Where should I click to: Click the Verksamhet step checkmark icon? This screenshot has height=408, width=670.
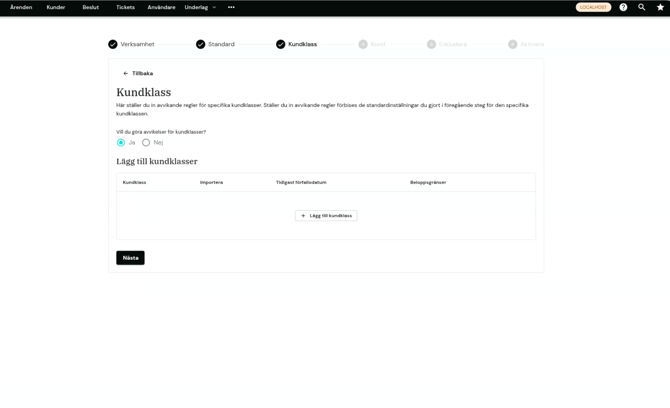pyautogui.click(x=113, y=44)
